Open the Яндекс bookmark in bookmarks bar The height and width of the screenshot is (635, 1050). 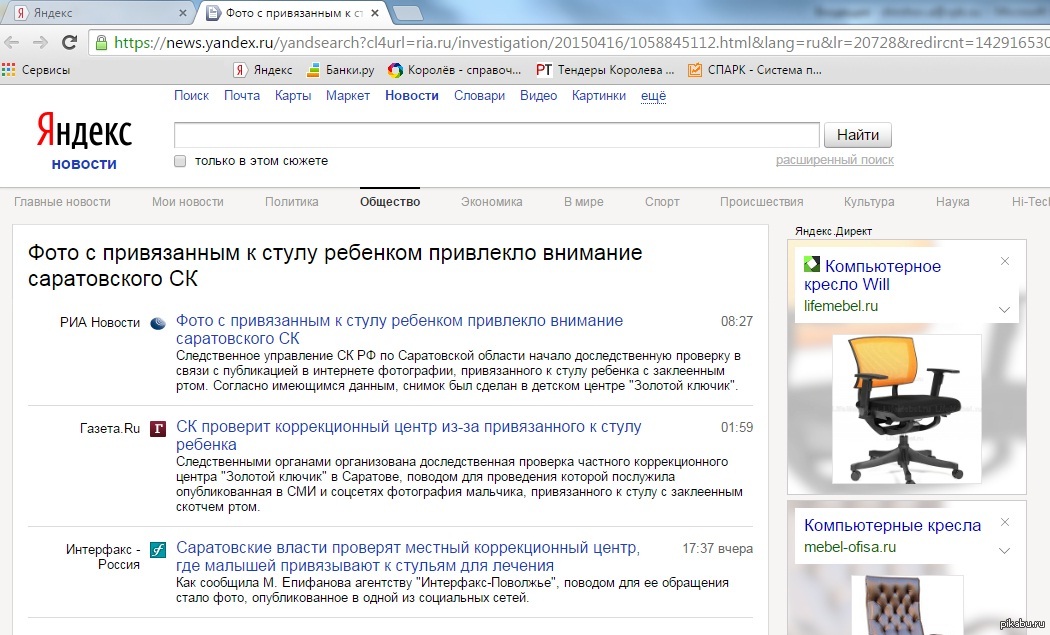point(262,70)
